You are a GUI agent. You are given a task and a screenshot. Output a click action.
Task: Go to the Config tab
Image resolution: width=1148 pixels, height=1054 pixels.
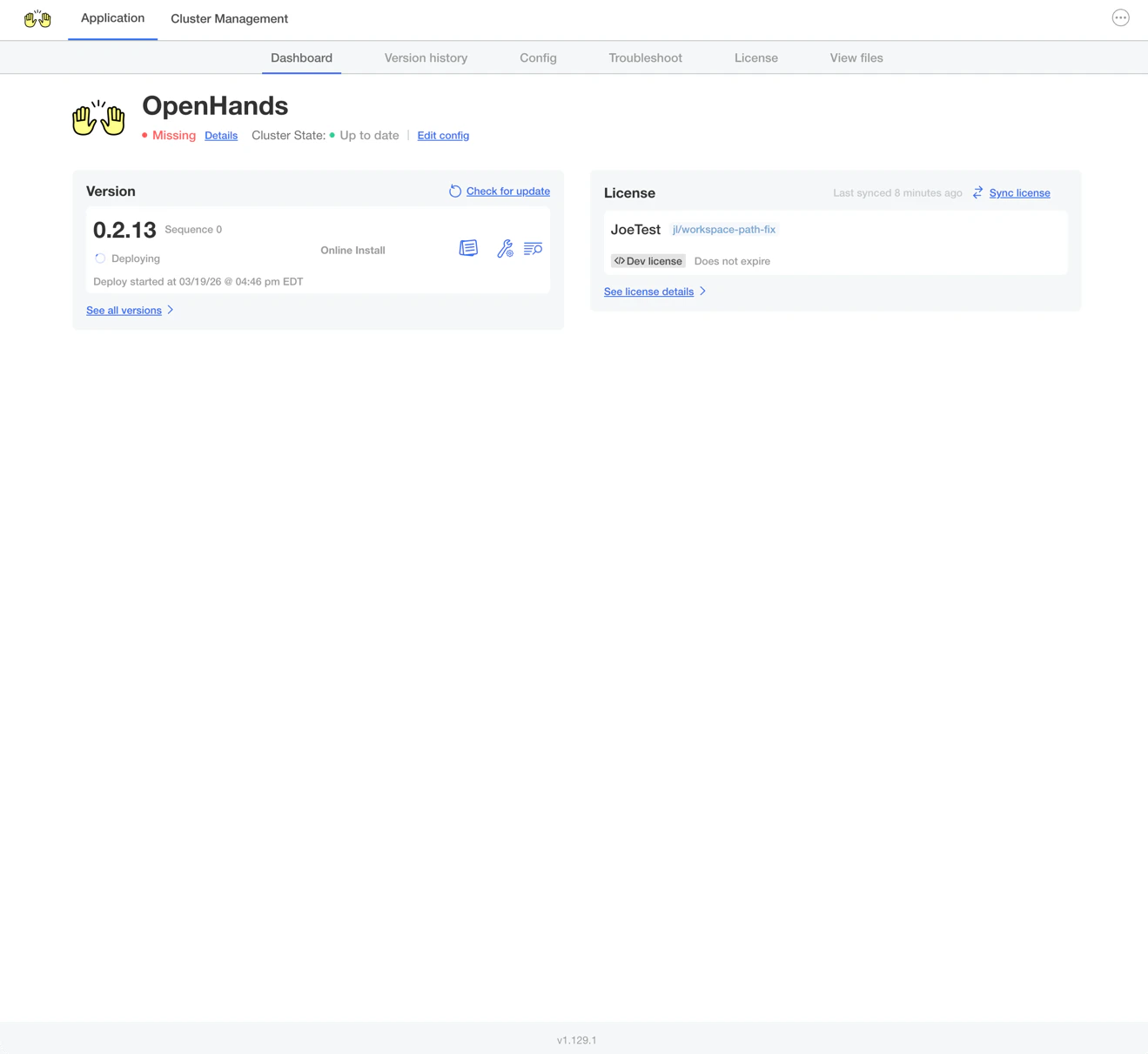(538, 58)
